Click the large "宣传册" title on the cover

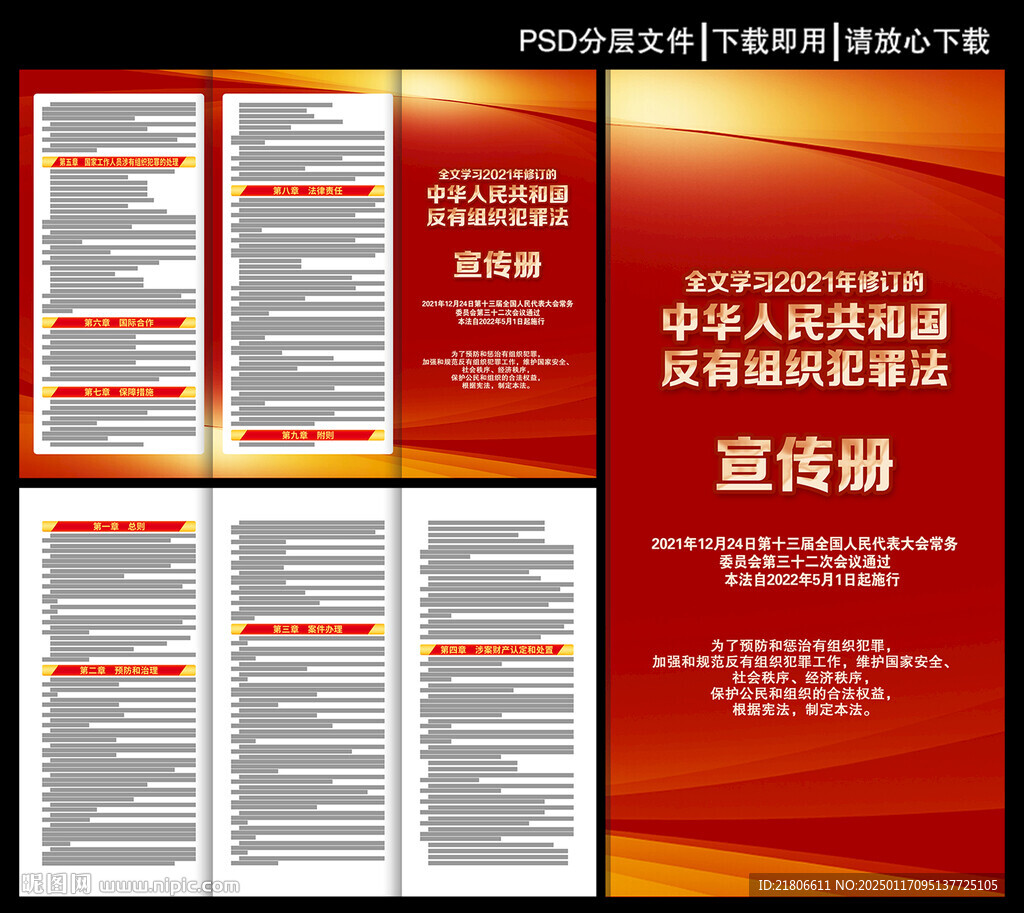[805, 464]
